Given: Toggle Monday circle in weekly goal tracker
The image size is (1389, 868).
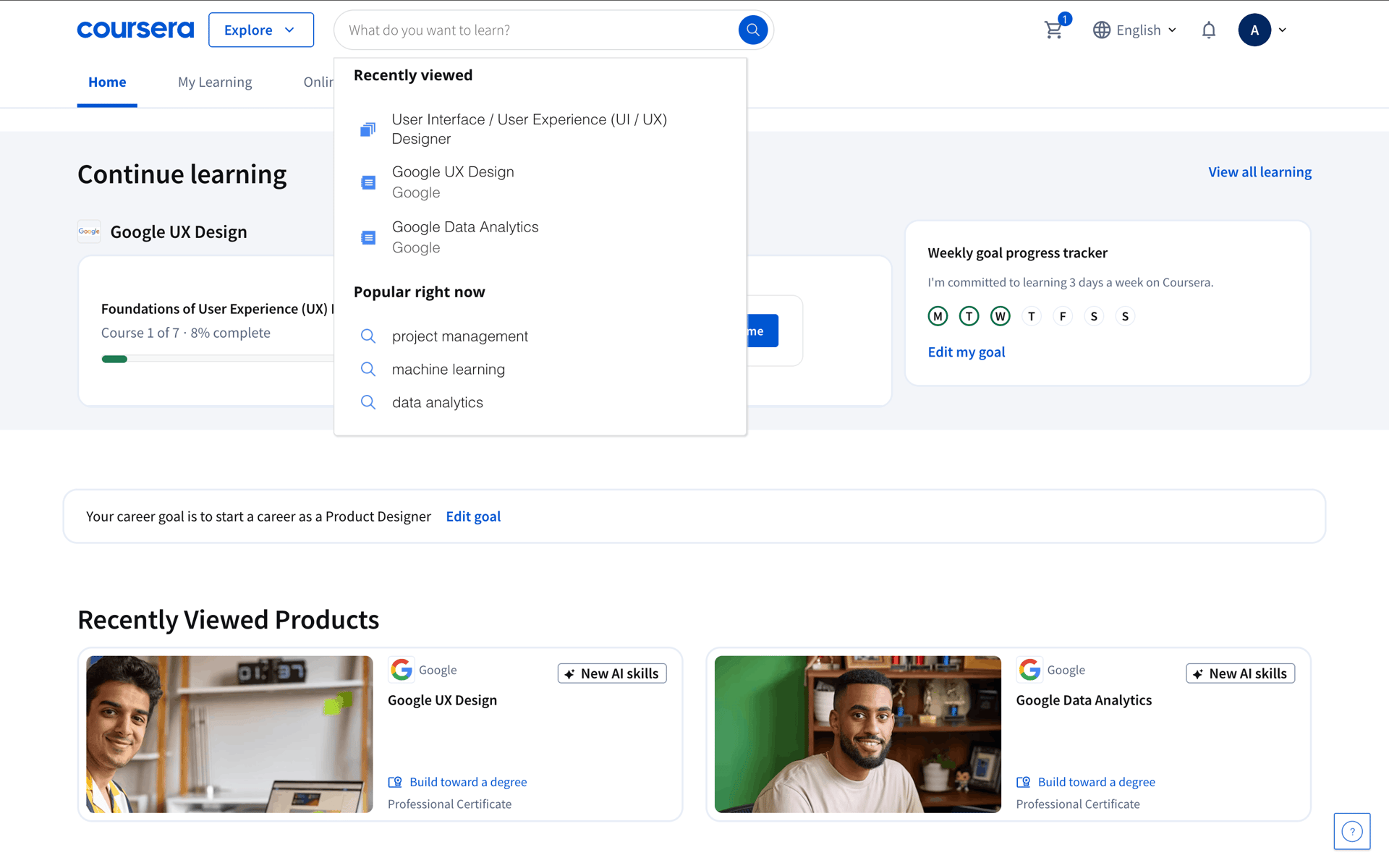Looking at the screenshot, I should [x=938, y=316].
